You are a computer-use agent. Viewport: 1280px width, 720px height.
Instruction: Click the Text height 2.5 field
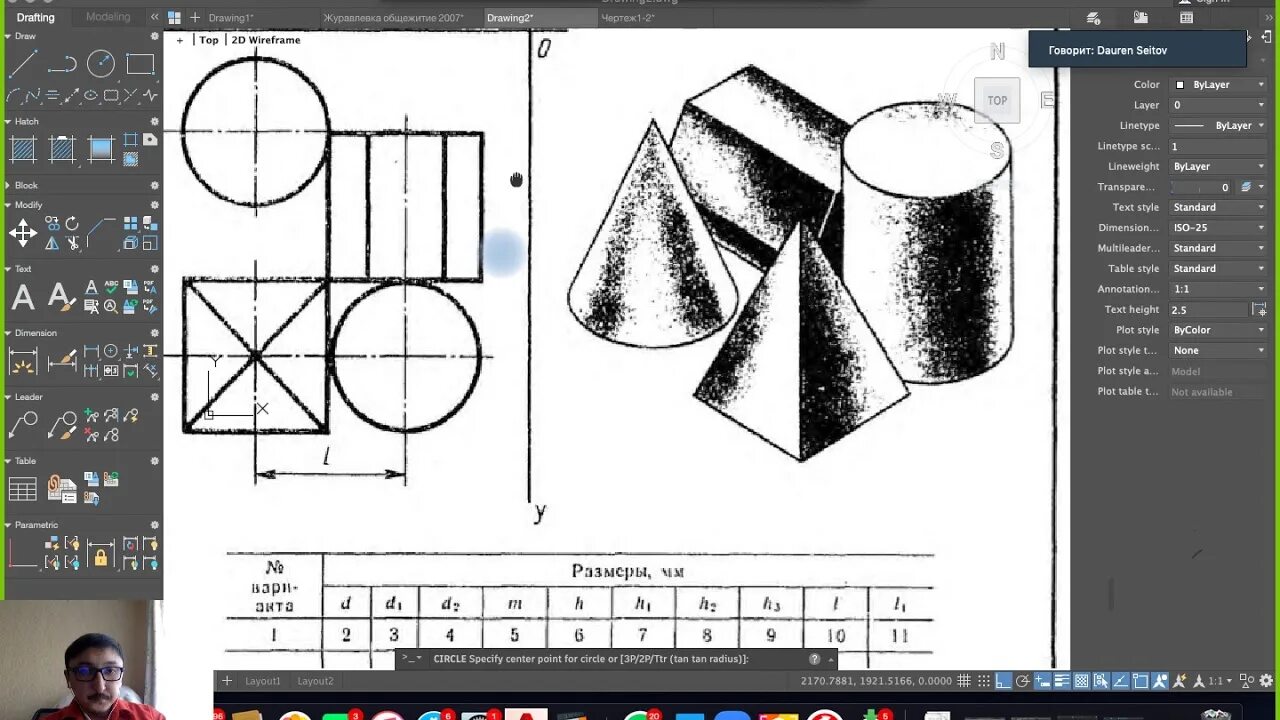[x=1210, y=310]
